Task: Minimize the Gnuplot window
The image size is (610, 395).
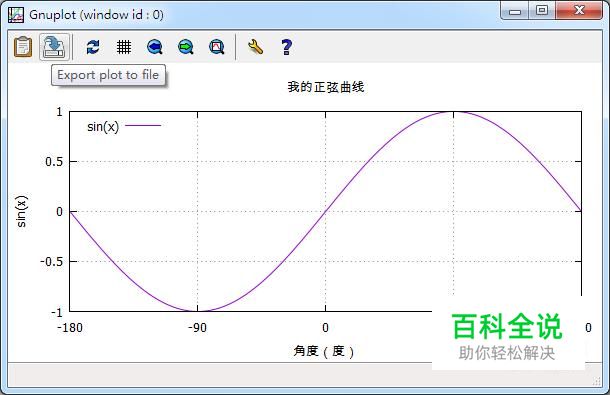Action: pos(515,11)
